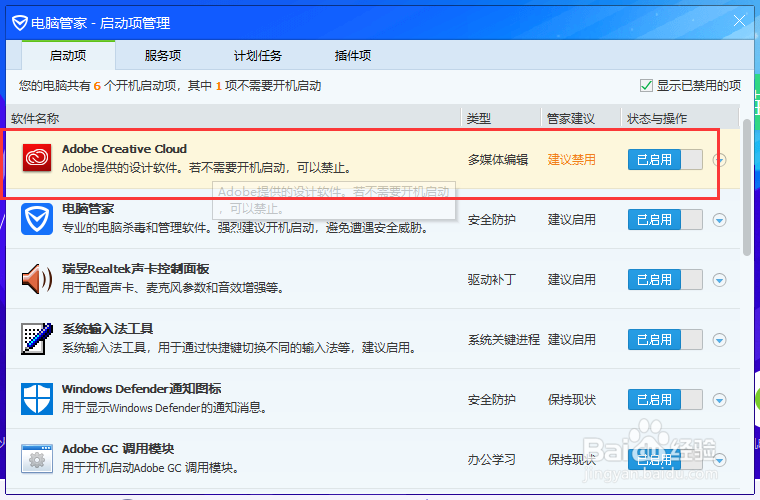Click the Windows Defender shield icon

(37, 399)
